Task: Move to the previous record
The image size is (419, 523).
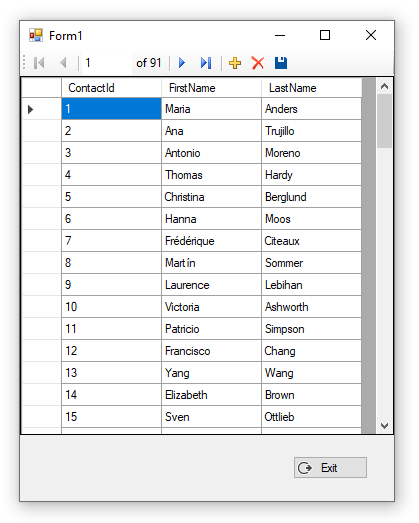Action: [x=63, y=63]
